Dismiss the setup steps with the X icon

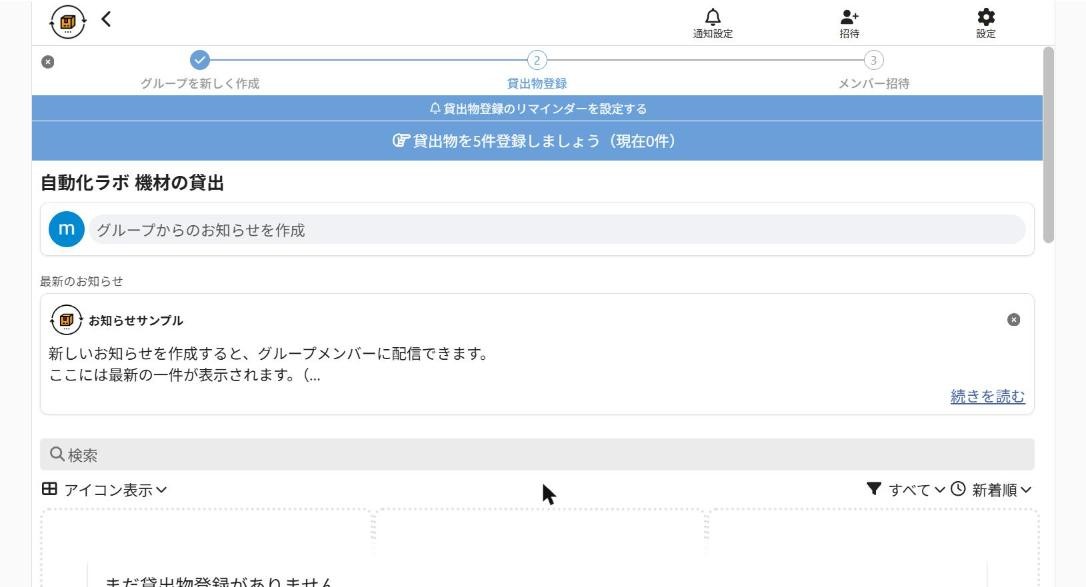point(48,62)
